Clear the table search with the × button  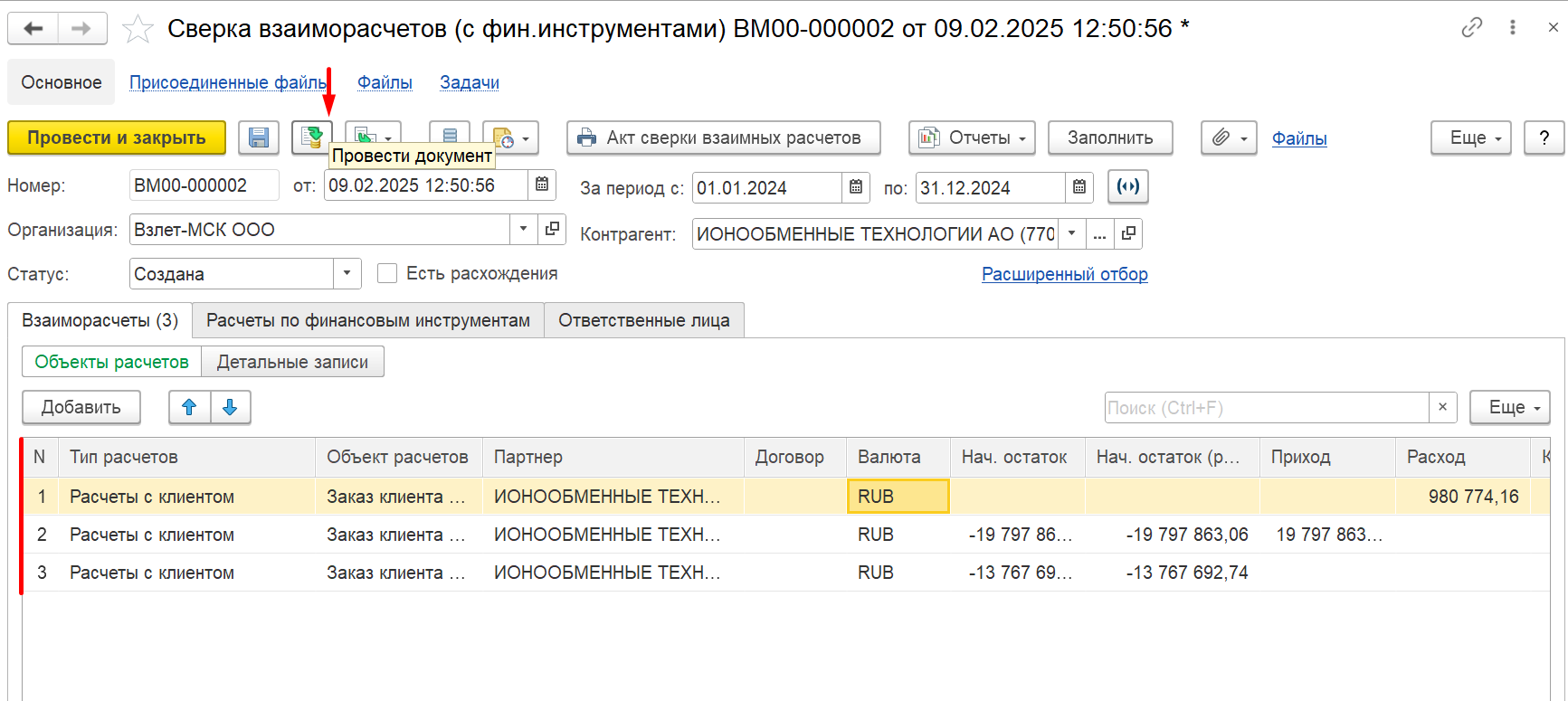coord(1443,407)
